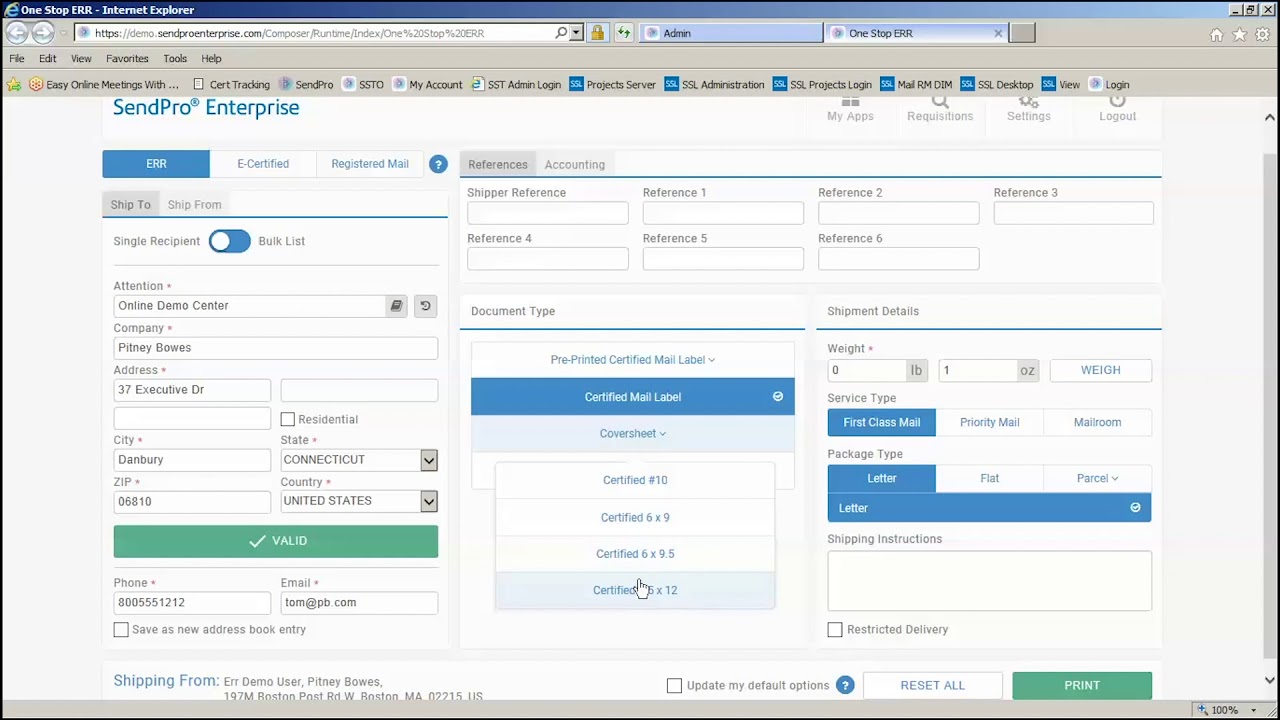Open the Cert Tracking favorites link

point(231,84)
